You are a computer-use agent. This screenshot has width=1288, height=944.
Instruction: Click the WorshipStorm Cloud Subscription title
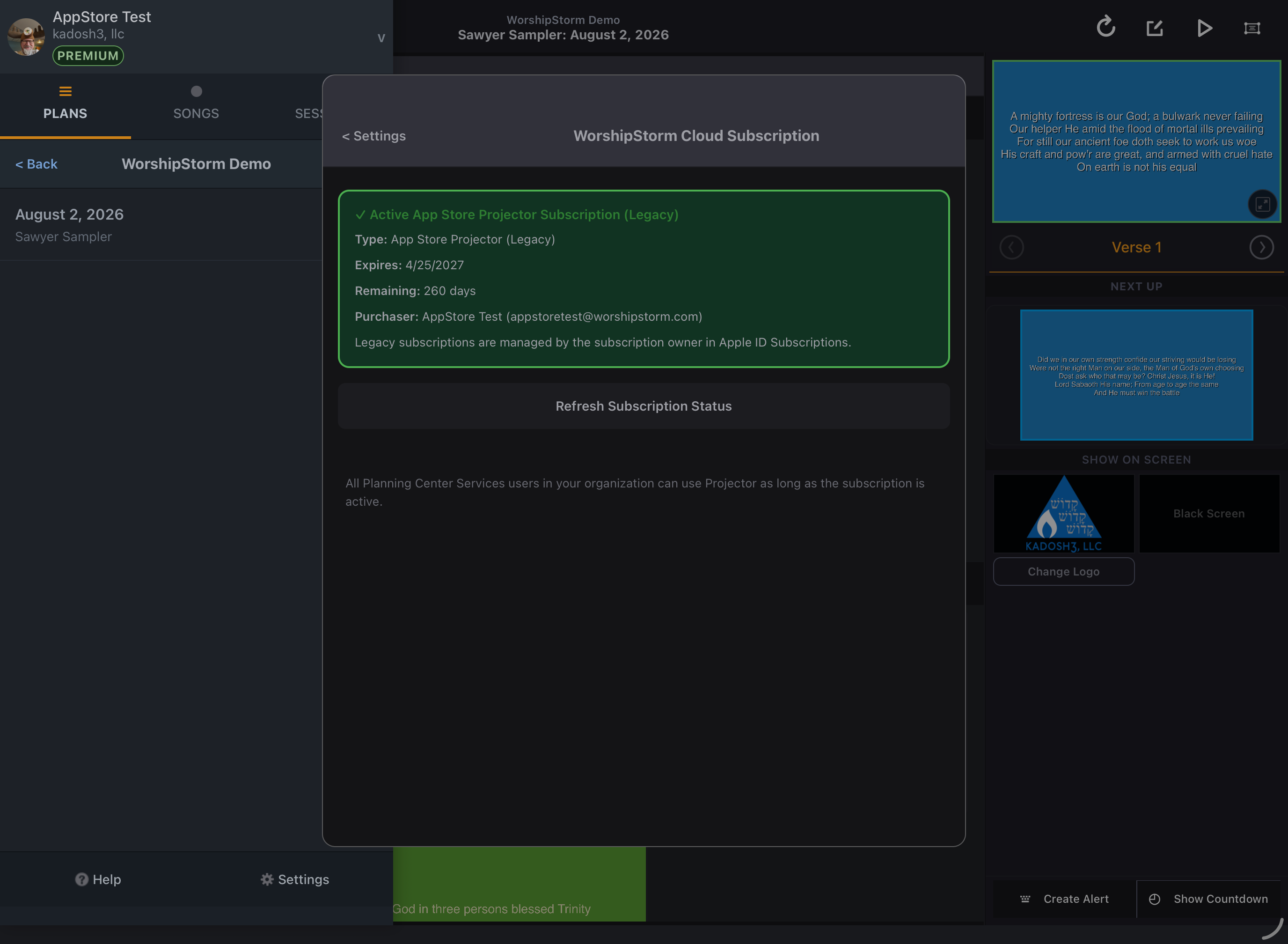pos(696,136)
